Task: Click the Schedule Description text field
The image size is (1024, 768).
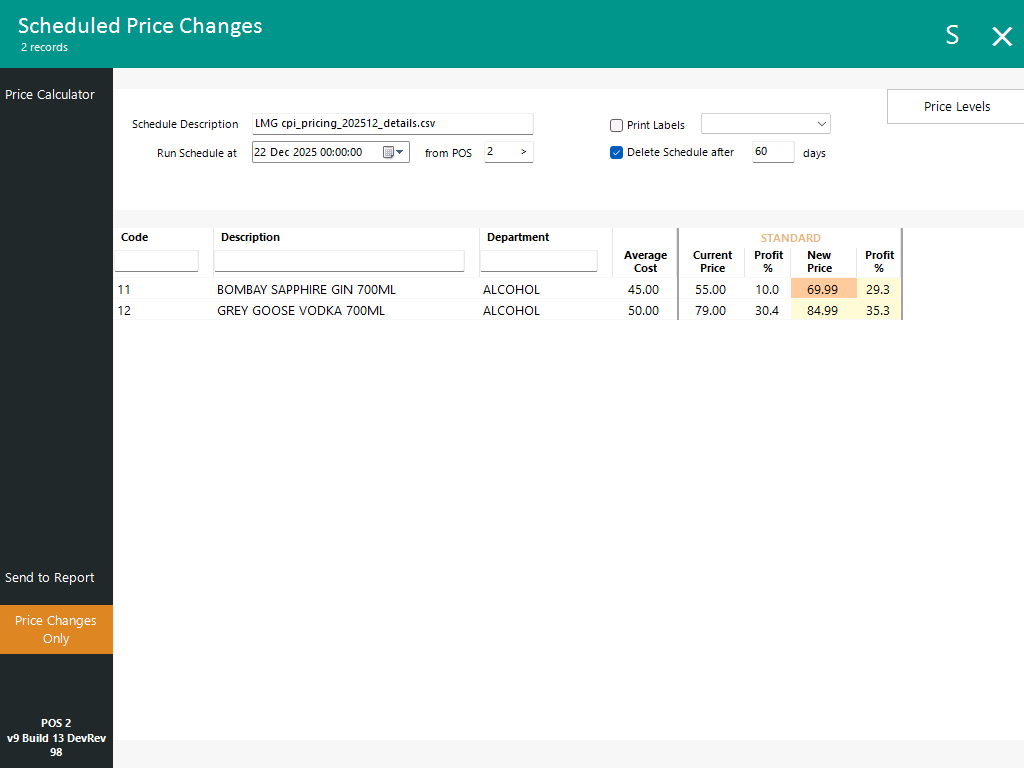Action: point(392,124)
